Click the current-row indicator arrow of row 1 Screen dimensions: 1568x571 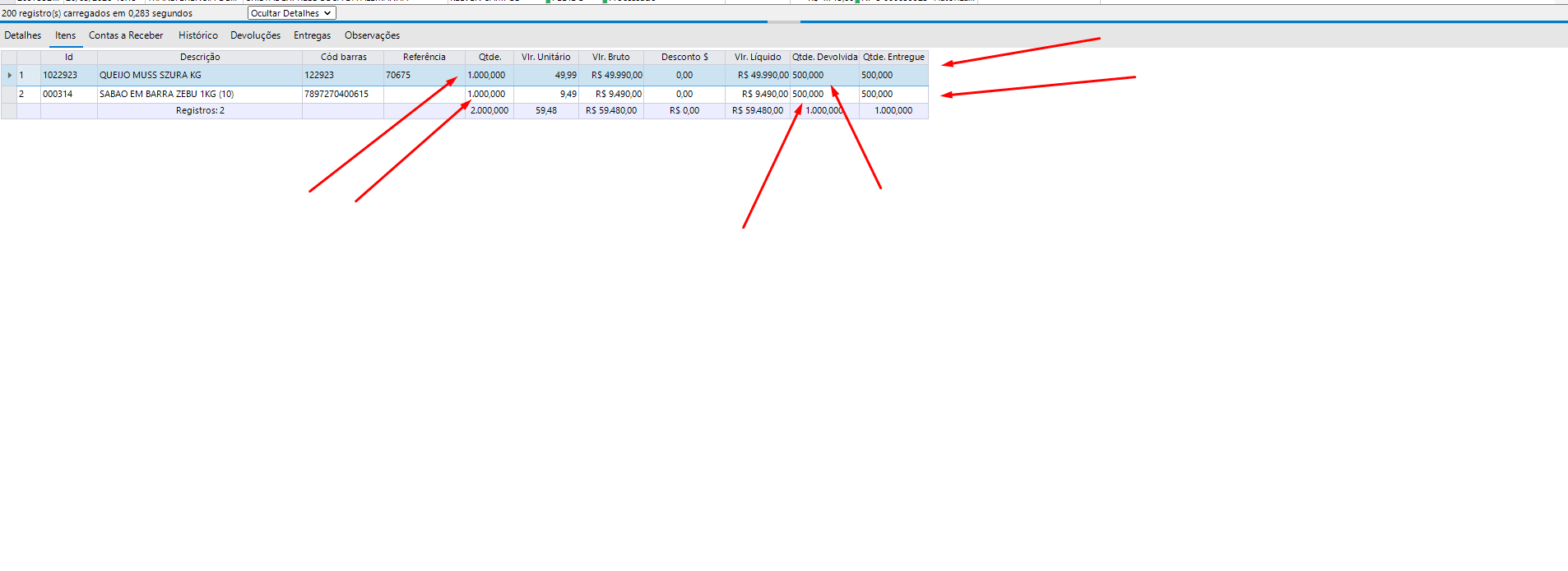9,75
